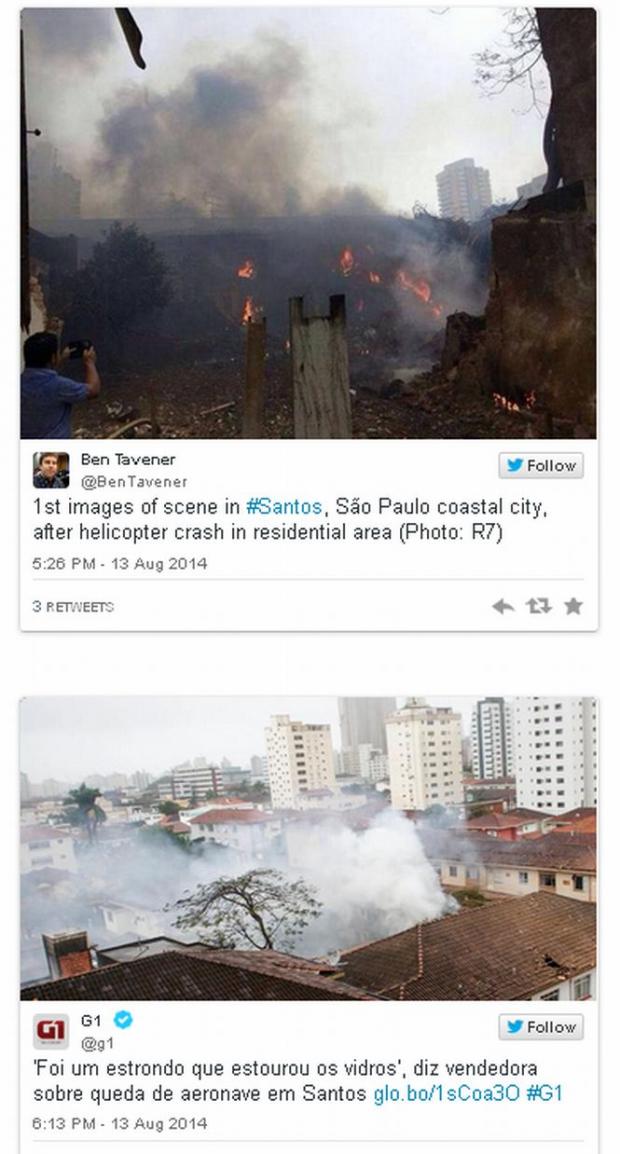Open the glo.bo/1sCoa3O link
The height and width of the screenshot is (1154, 620).
tap(446, 1094)
